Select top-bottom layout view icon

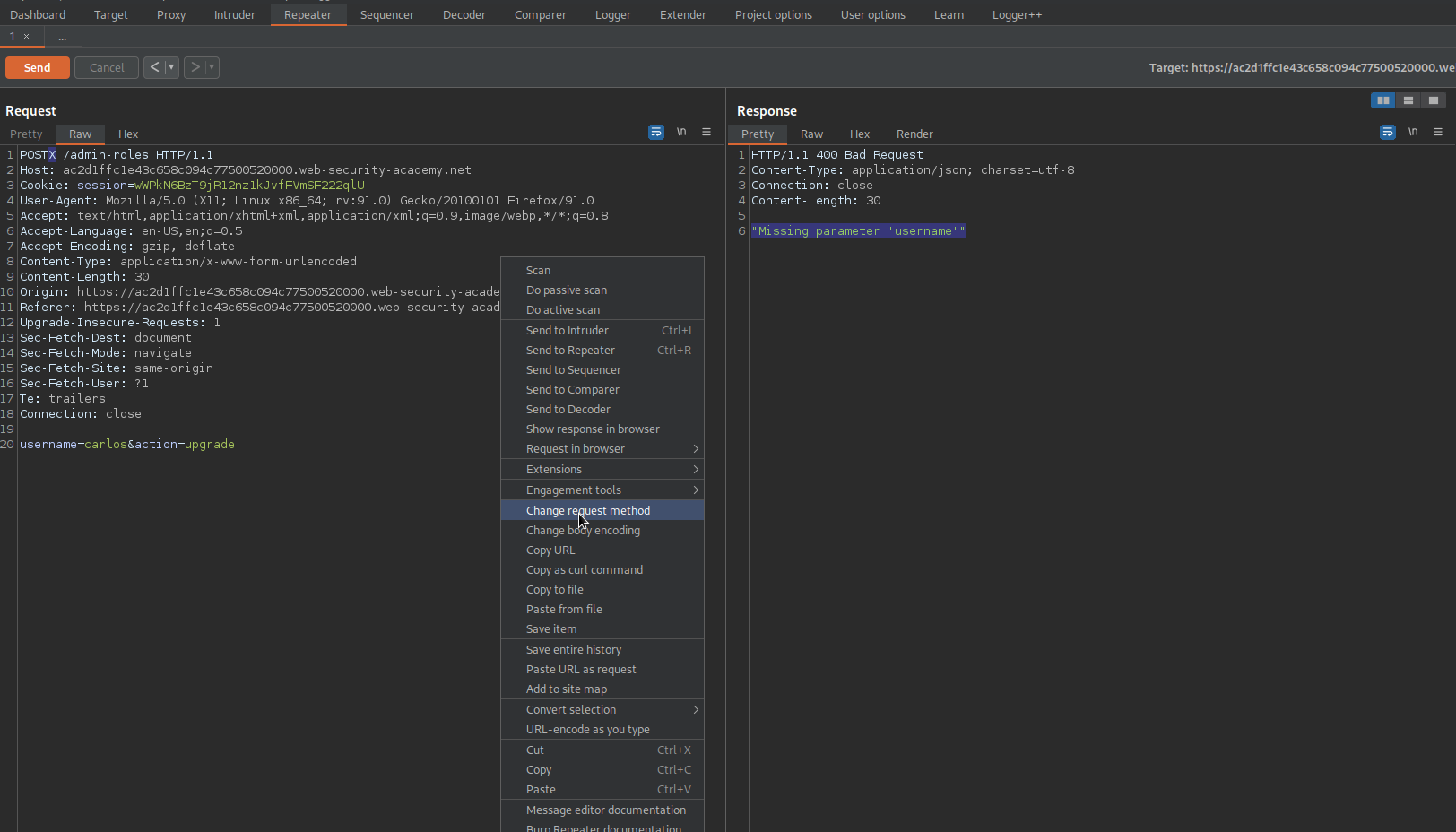[1408, 100]
